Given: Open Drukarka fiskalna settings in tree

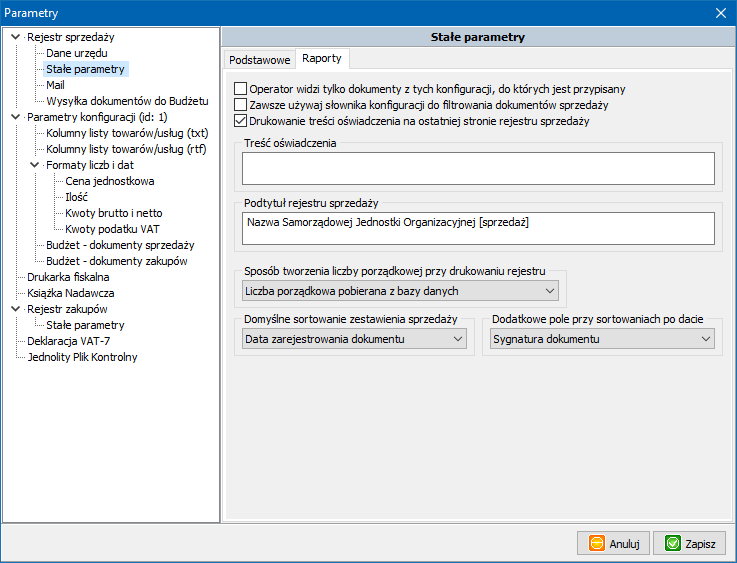Looking at the screenshot, I should click(68, 277).
